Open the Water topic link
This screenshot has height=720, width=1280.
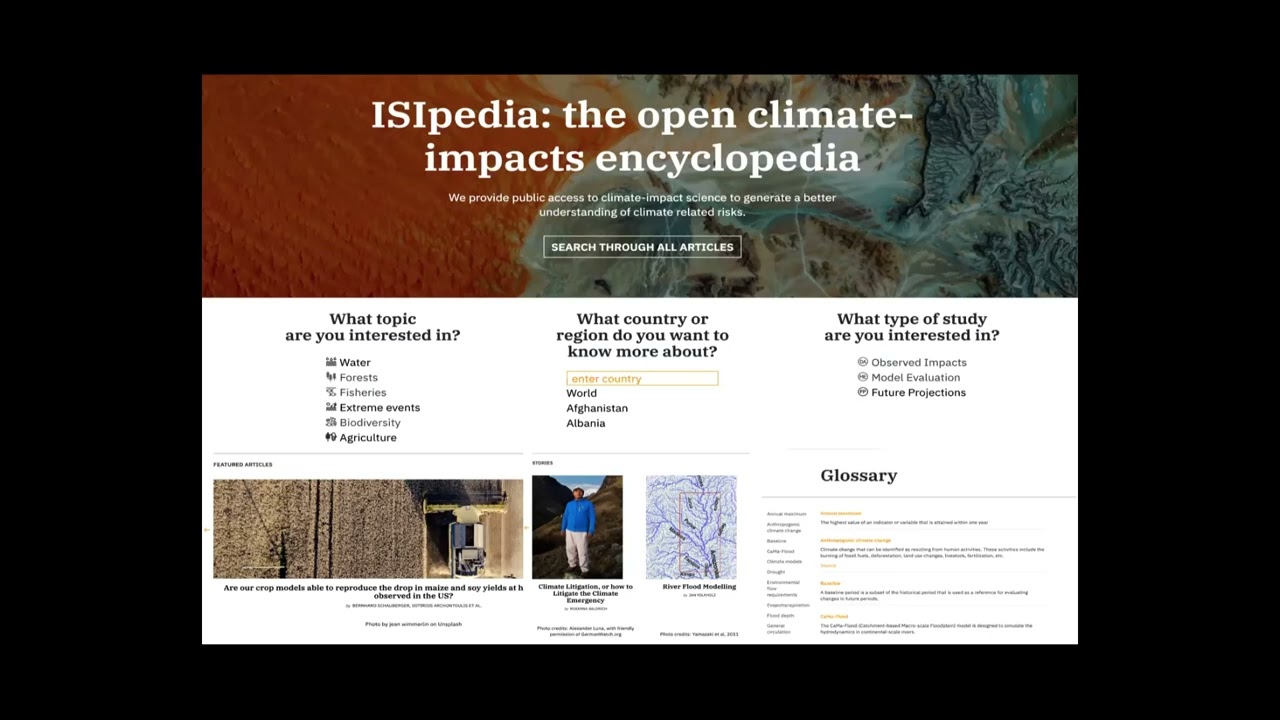pos(355,362)
